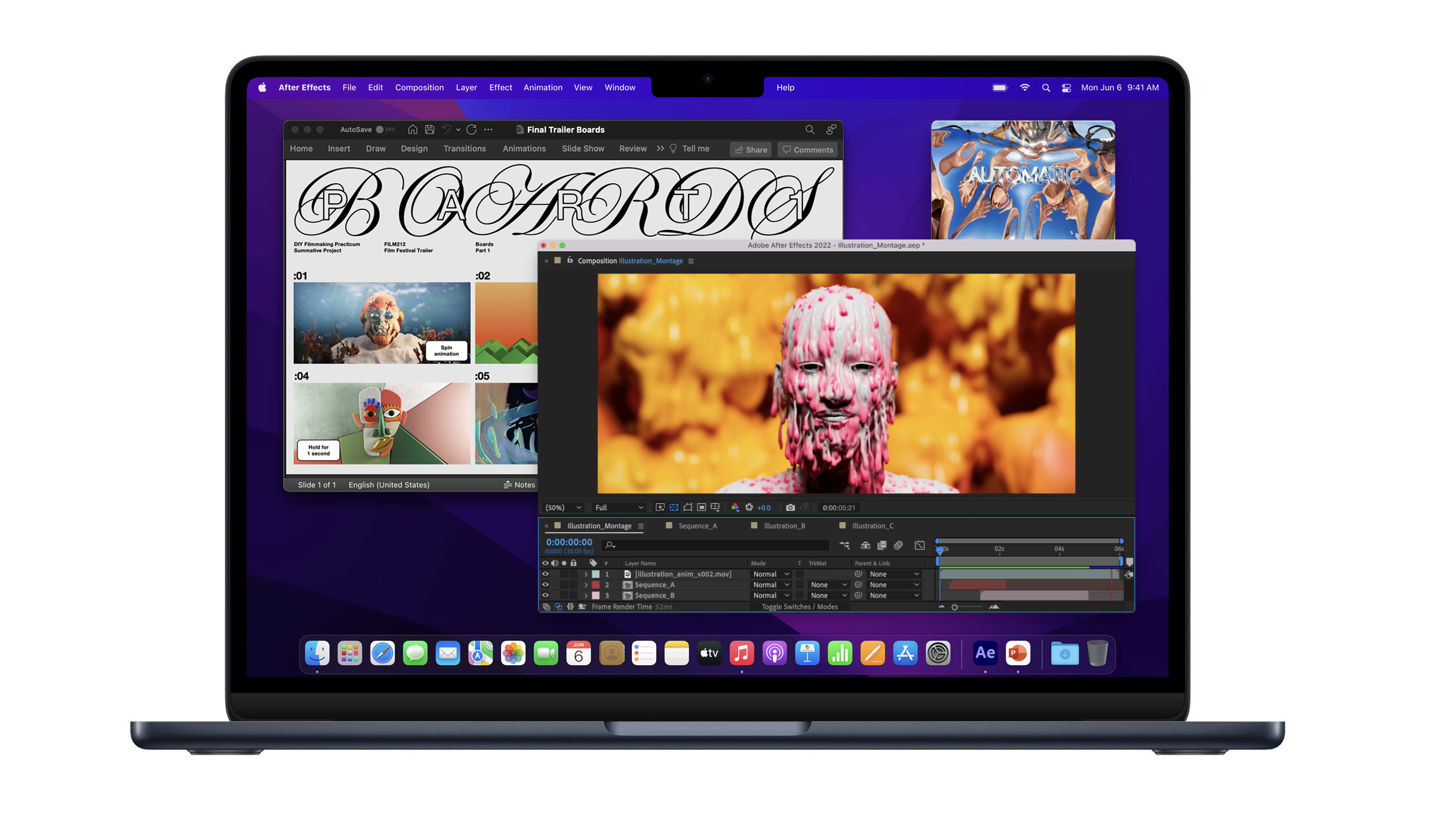Open the Composition menu in menu bar

(x=419, y=88)
